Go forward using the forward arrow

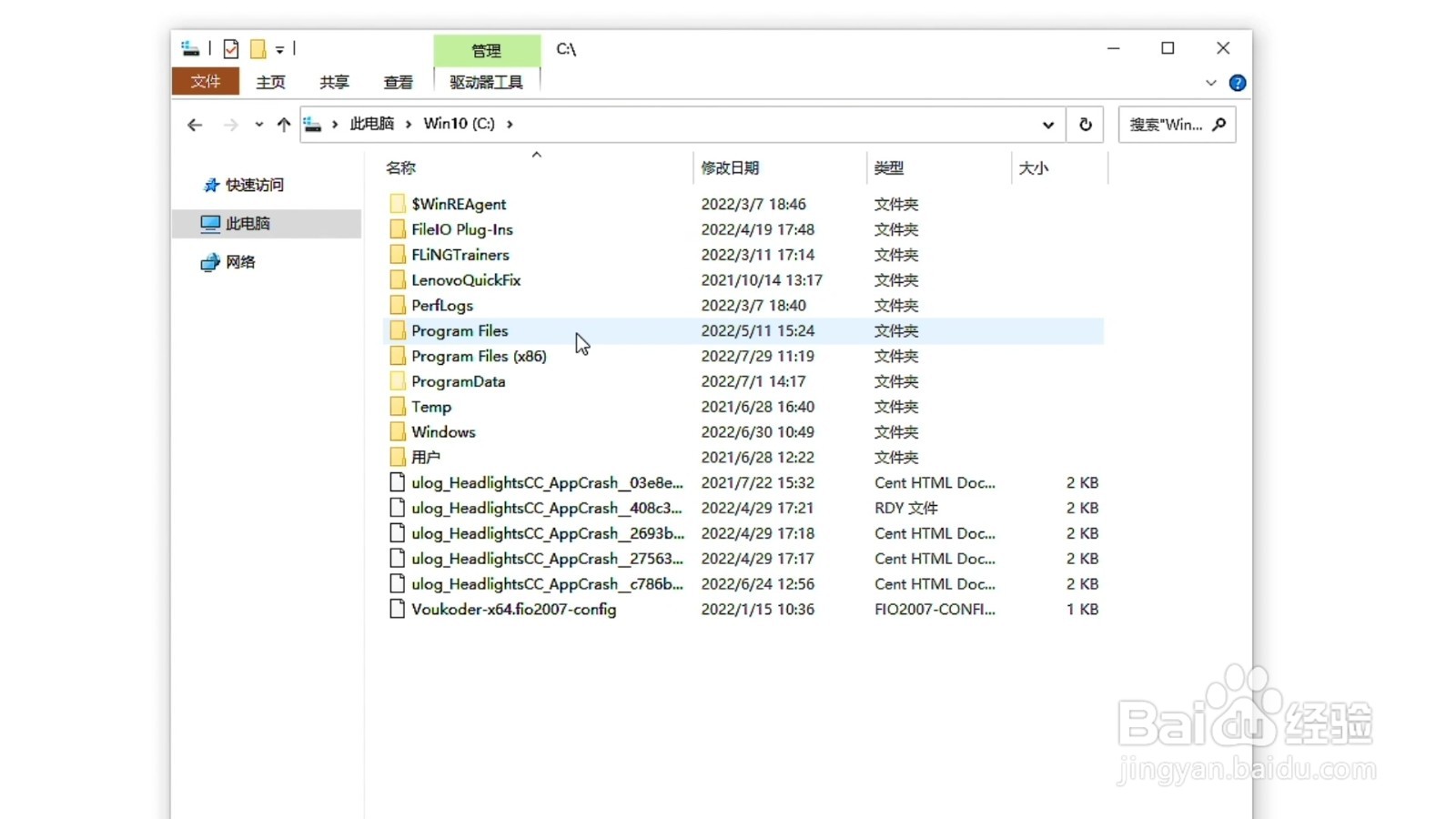click(231, 125)
